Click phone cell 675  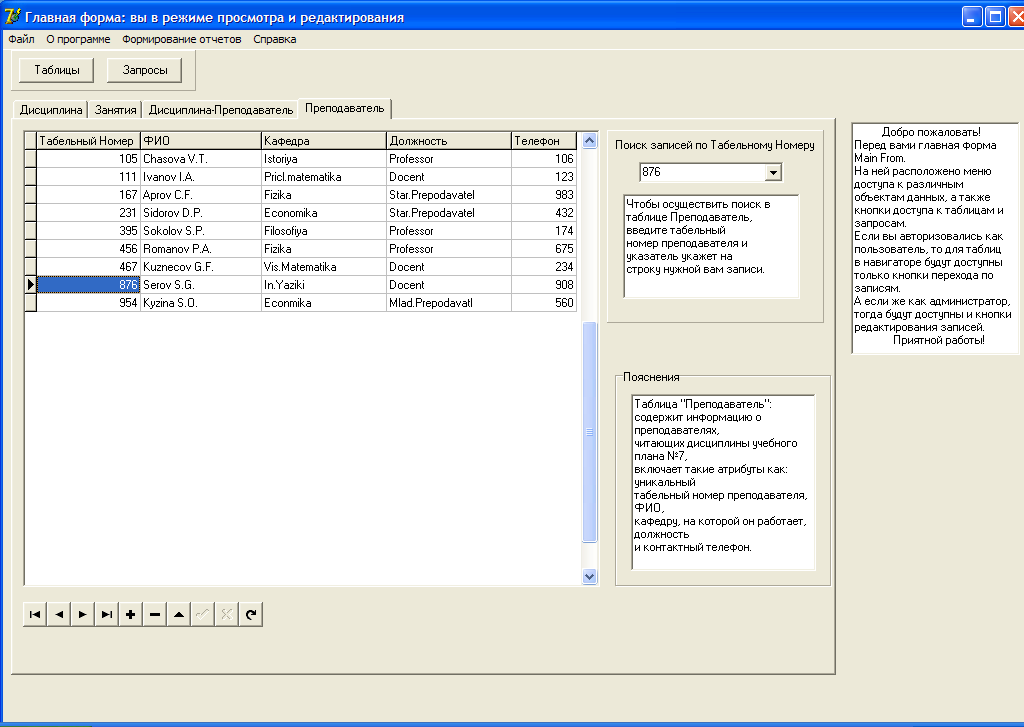point(544,249)
